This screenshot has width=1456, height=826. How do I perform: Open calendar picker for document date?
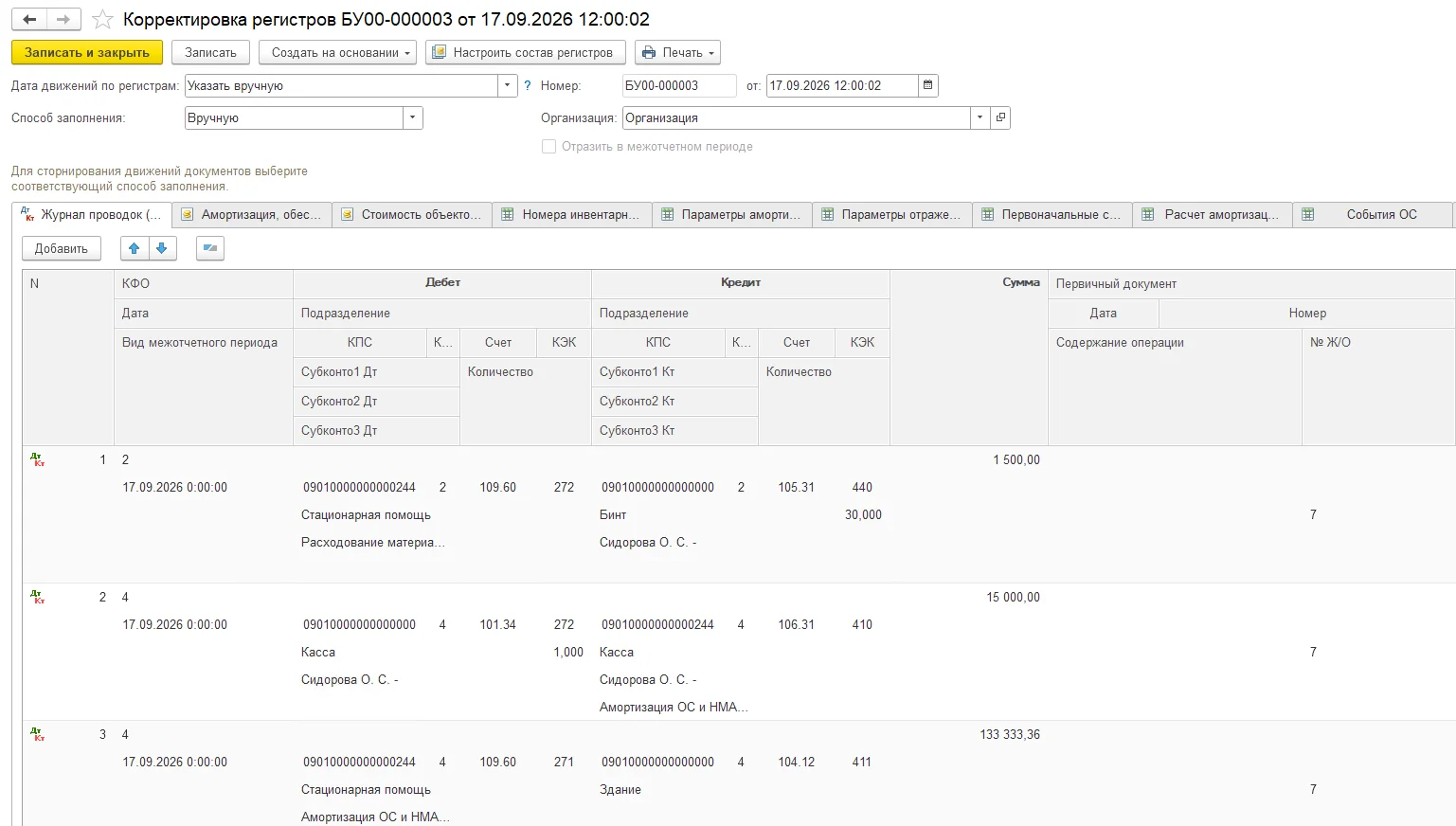[928, 85]
